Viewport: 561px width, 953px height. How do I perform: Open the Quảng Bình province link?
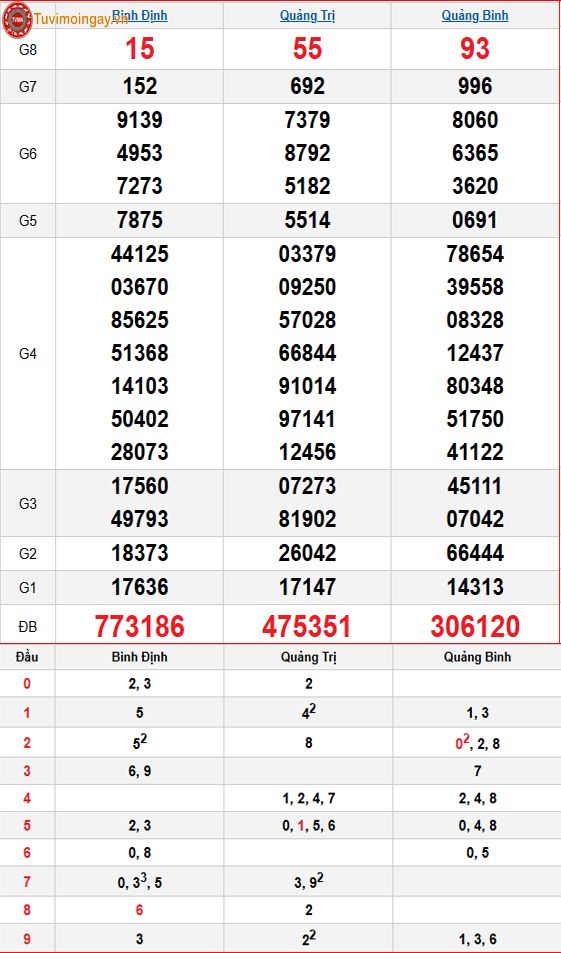tap(475, 16)
